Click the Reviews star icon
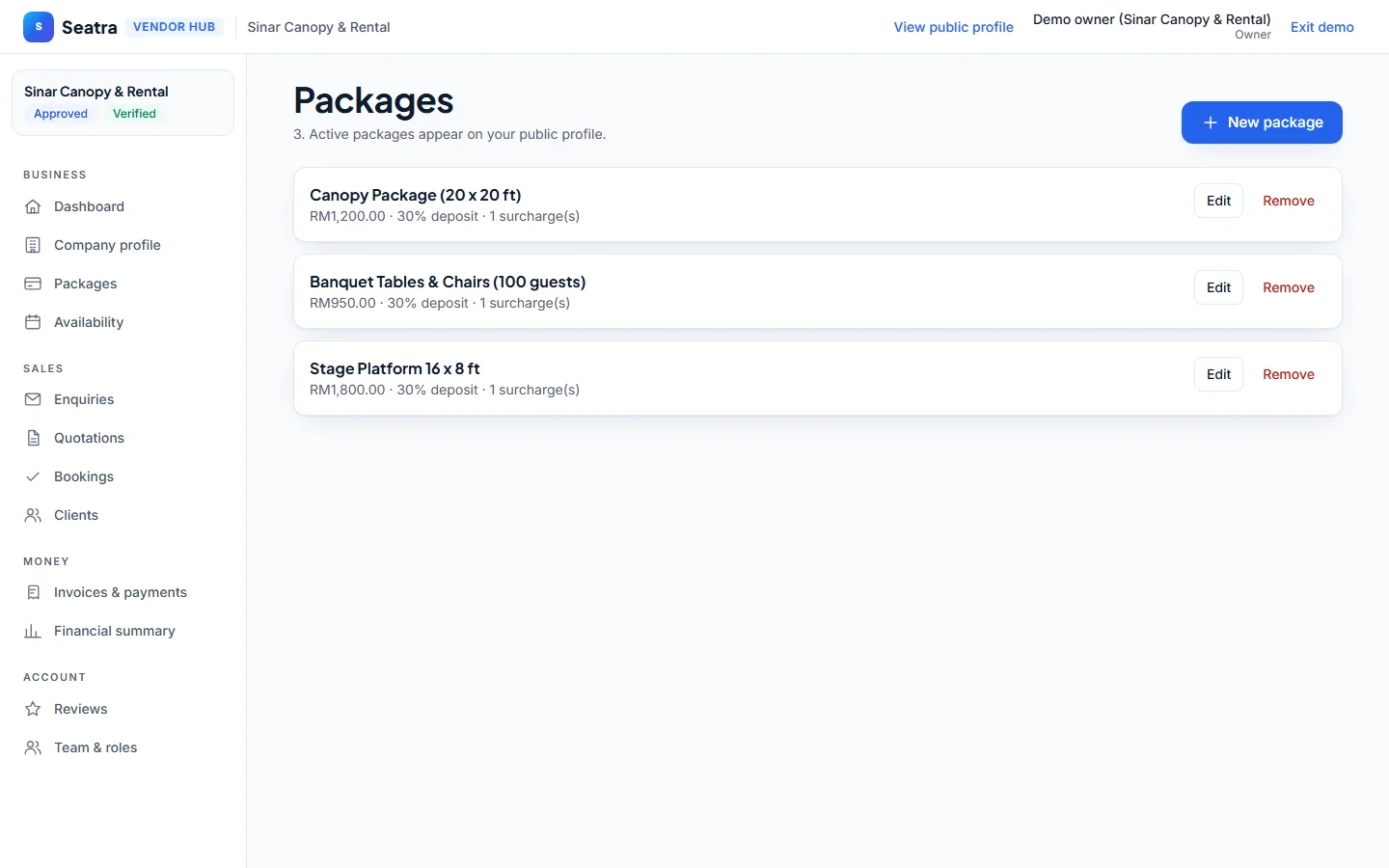This screenshot has height=868, width=1389. pyautogui.click(x=33, y=709)
